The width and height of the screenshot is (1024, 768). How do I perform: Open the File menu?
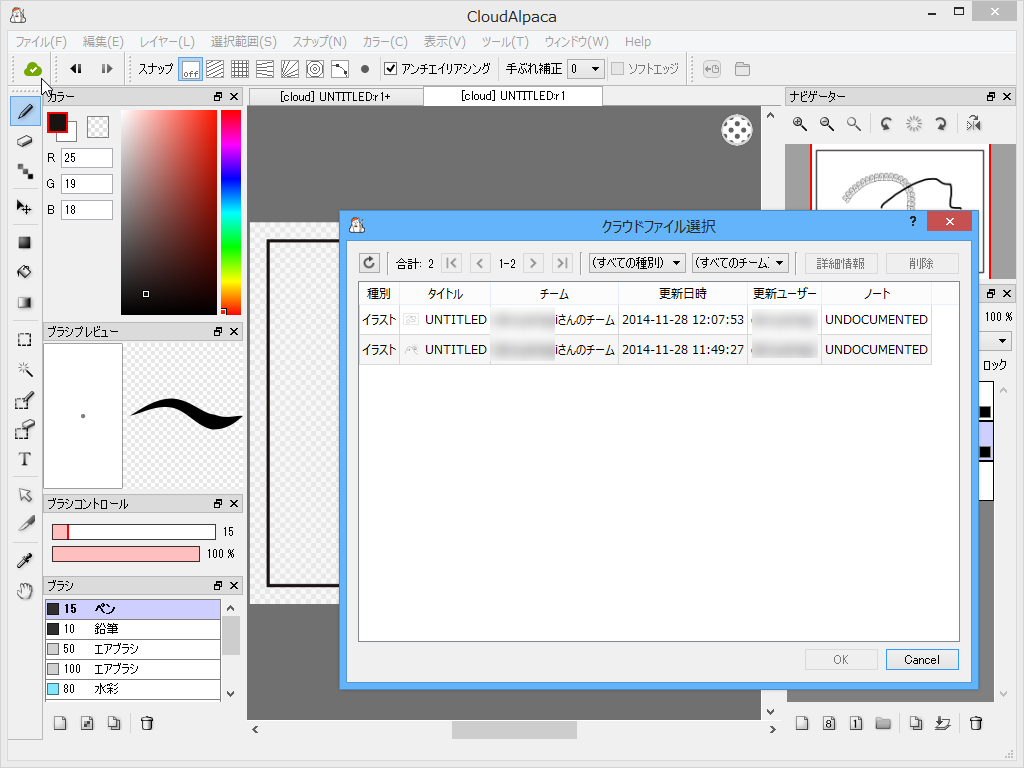(x=40, y=42)
